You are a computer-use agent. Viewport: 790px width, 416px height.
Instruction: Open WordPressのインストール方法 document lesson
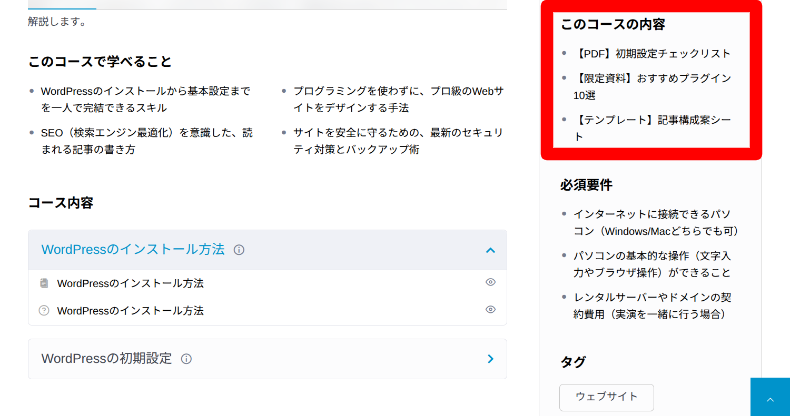[x=130, y=284]
